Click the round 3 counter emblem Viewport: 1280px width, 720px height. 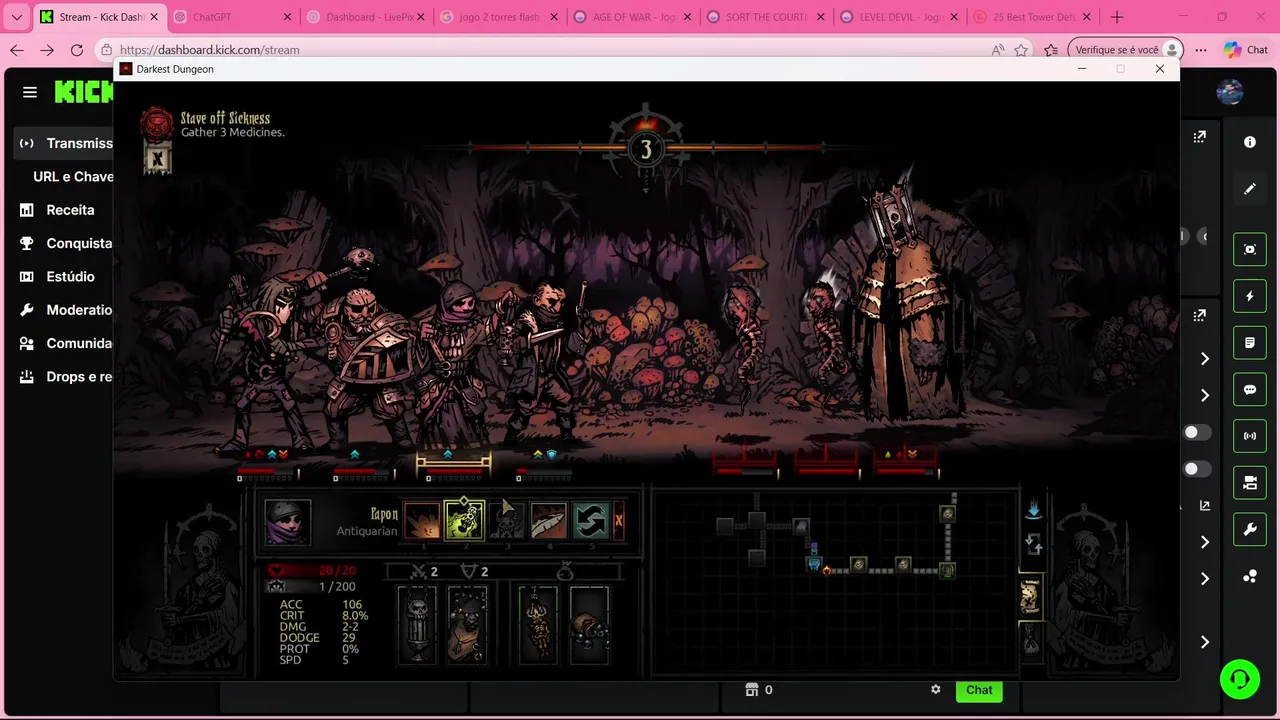pyautogui.click(x=646, y=149)
